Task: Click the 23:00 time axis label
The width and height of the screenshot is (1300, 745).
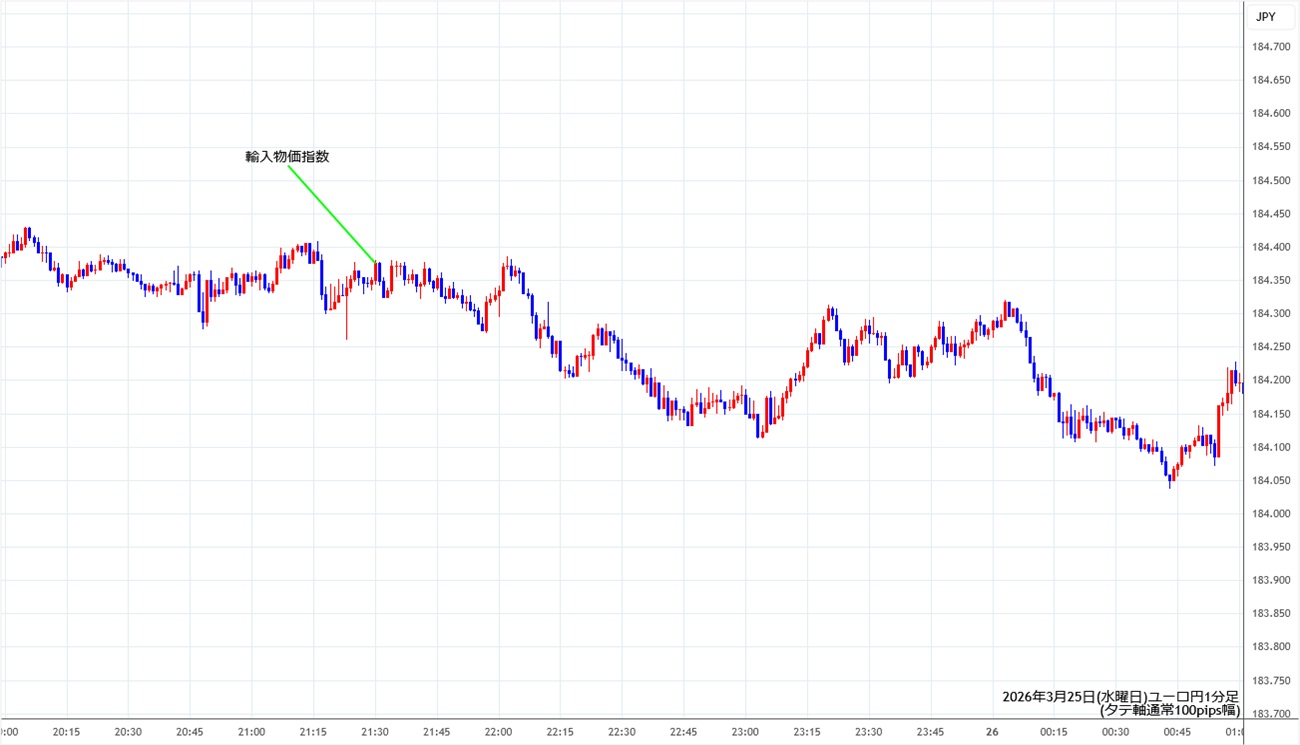Action: point(745,732)
